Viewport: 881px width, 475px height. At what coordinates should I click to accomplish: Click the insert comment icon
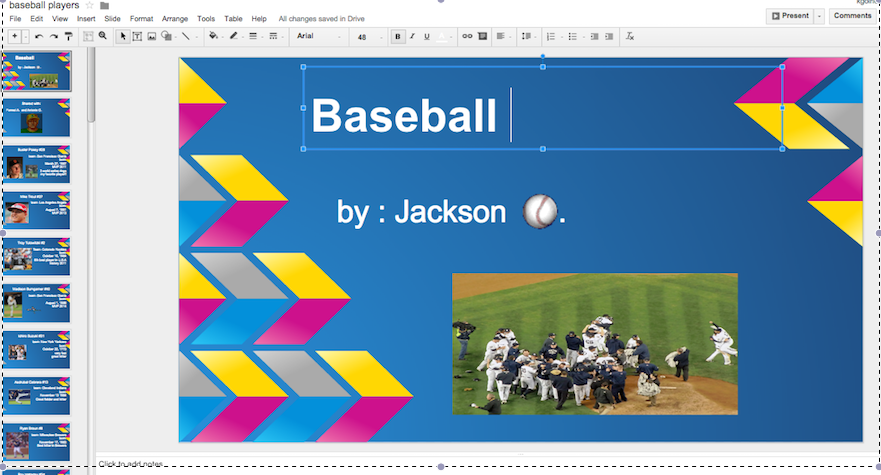pyautogui.click(x=482, y=36)
